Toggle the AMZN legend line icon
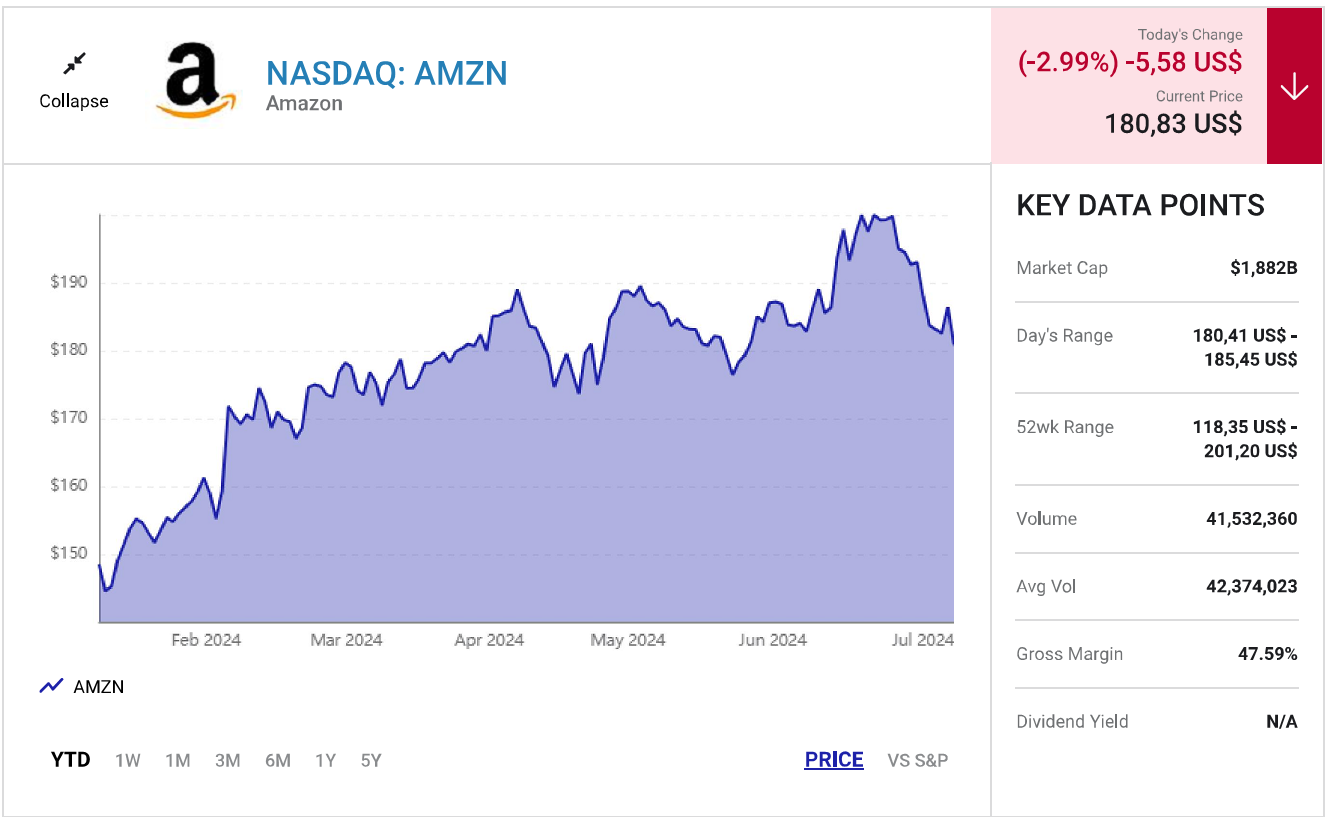 [51, 687]
